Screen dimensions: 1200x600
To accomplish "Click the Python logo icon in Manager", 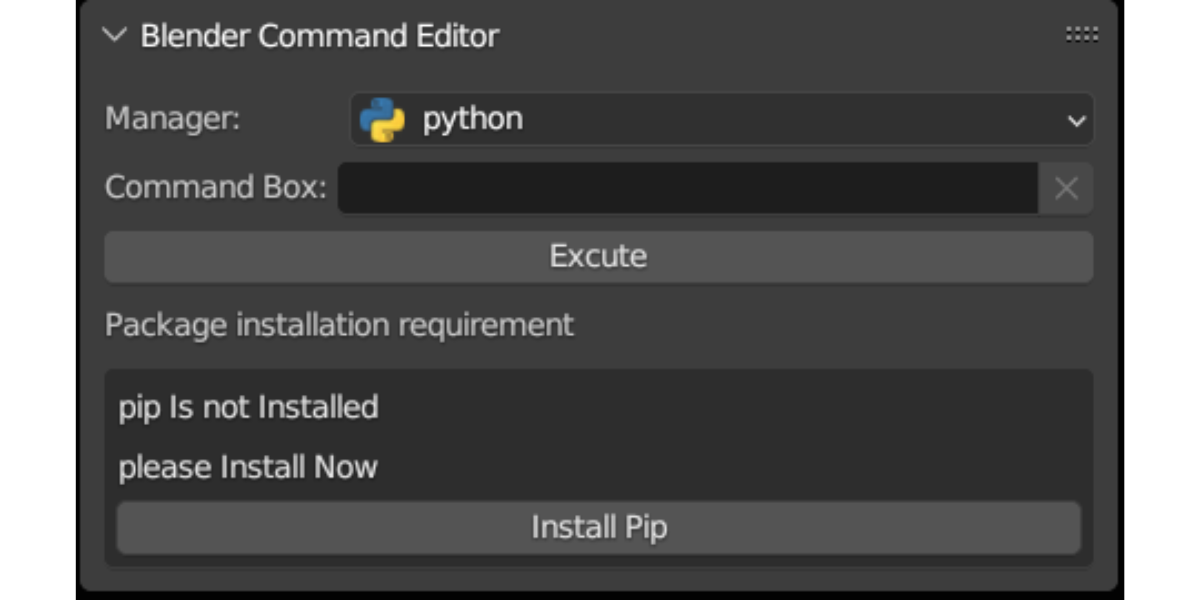I will coord(382,120).
